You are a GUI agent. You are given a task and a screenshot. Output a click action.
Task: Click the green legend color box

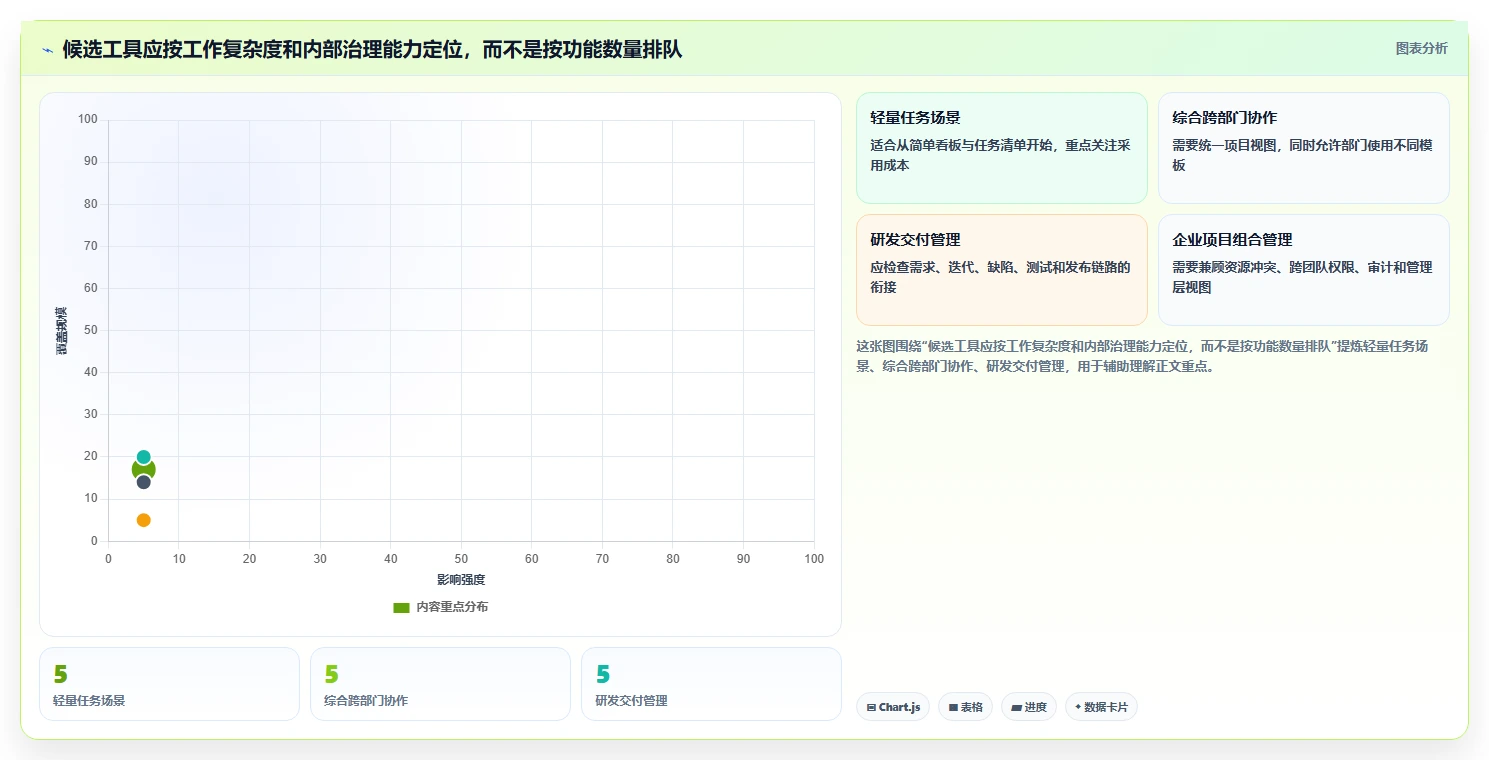401,608
